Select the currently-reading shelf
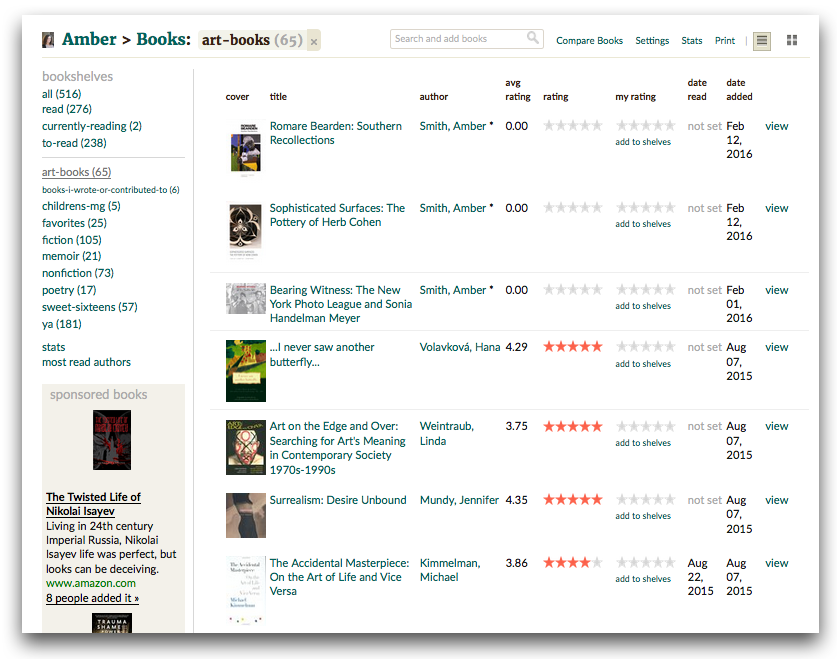This screenshot has height=659, width=837. tap(91, 126)
